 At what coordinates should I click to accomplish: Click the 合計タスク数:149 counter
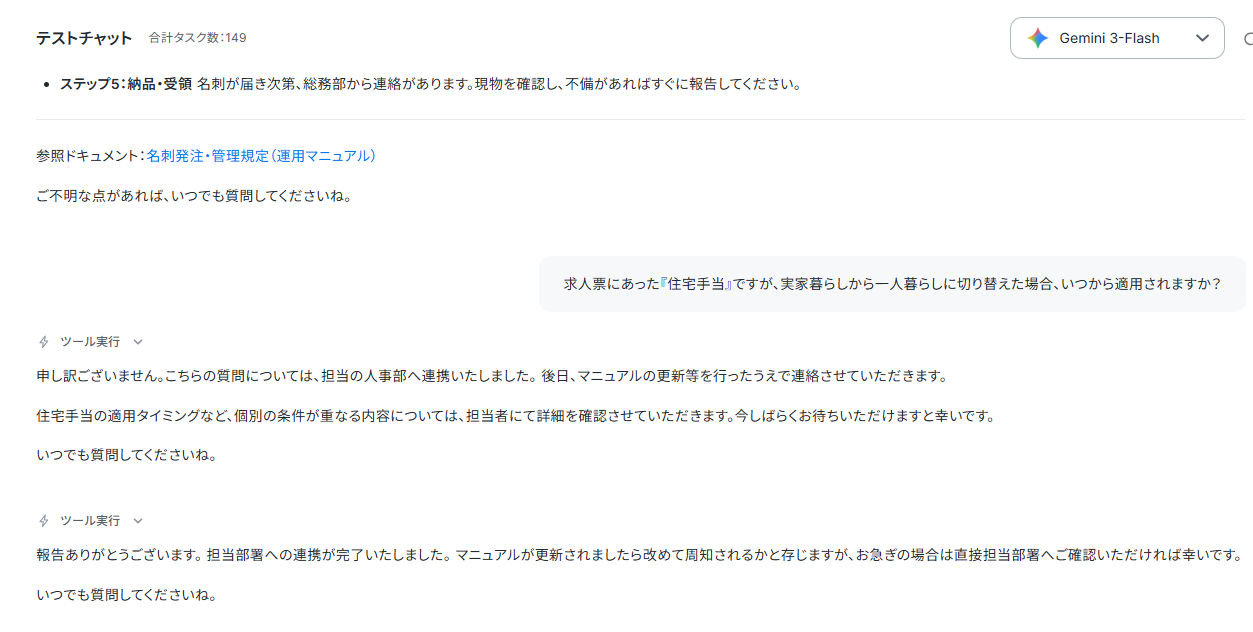tap(197, 38)
